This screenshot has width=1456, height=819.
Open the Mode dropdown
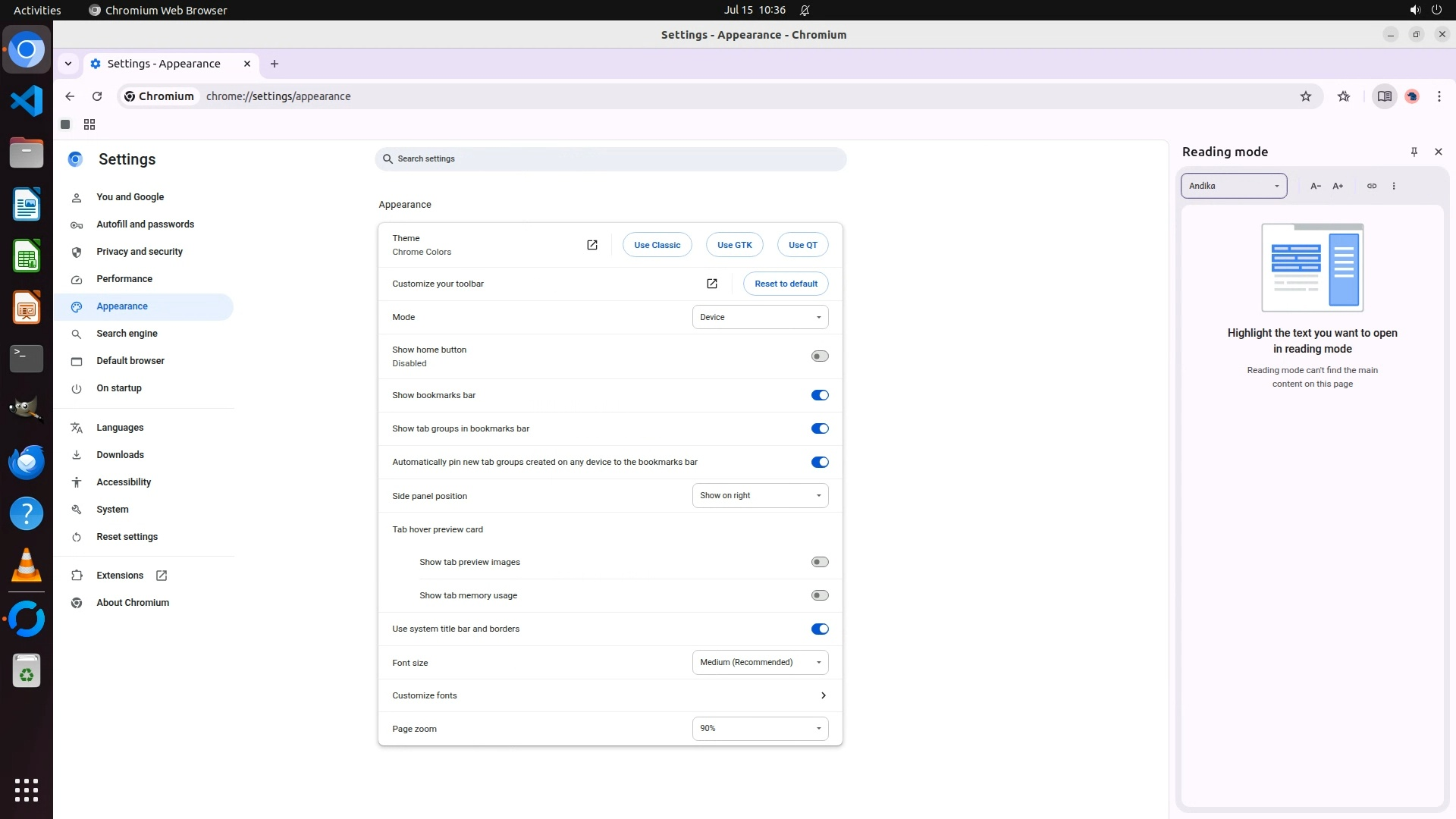click(x=760, y=317)
